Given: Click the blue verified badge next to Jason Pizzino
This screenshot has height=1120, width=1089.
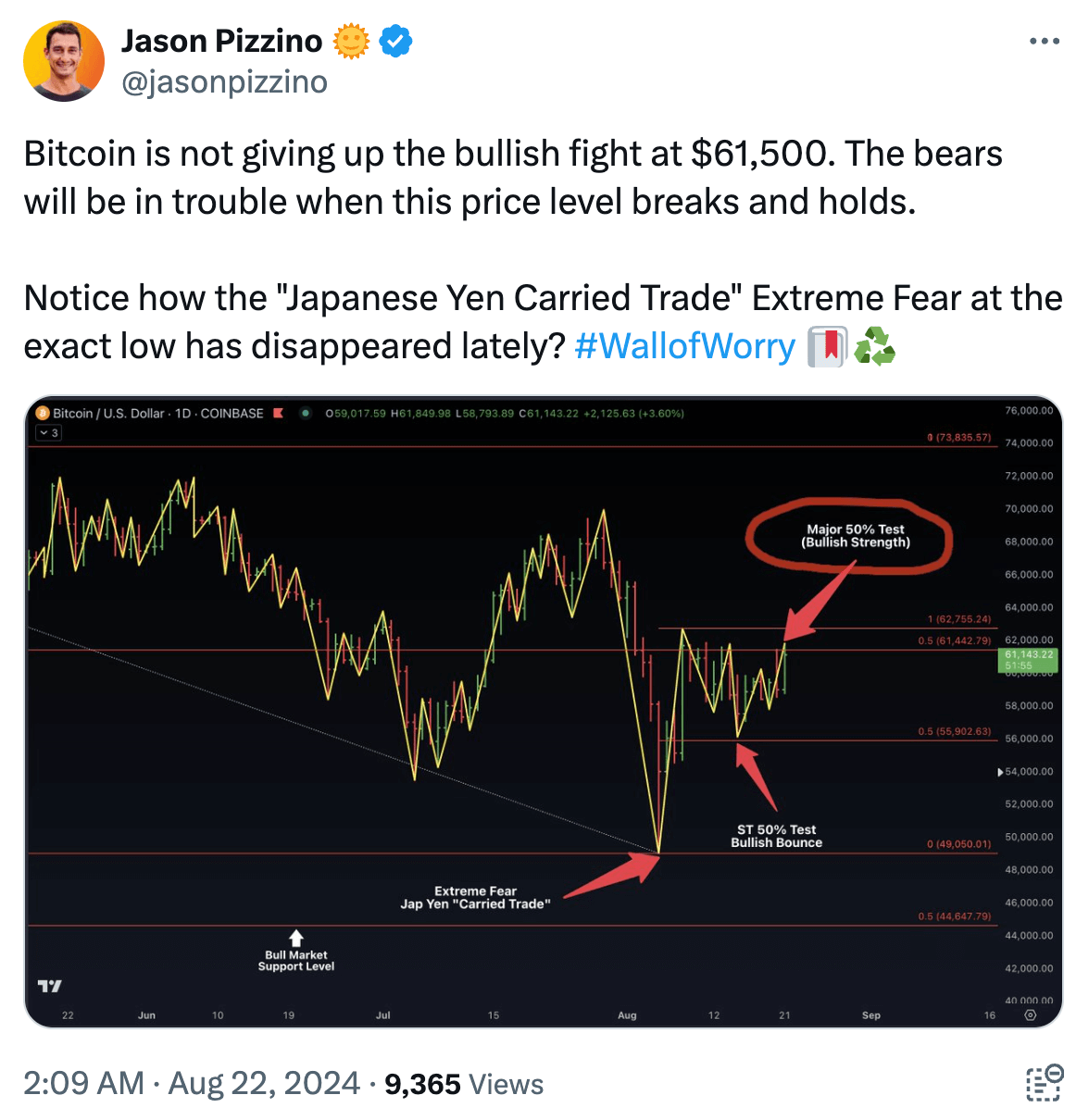Looking at the screenshot, I should pyautogui.click(x=395, y=41).
